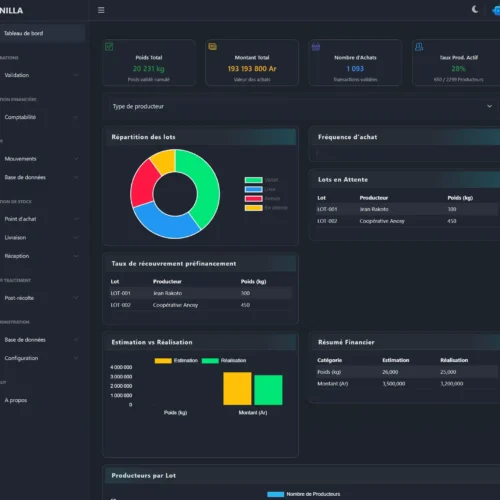
Task: Click the '26,000' estimation cell in Résumé Financier
Action: pos(390,372)
